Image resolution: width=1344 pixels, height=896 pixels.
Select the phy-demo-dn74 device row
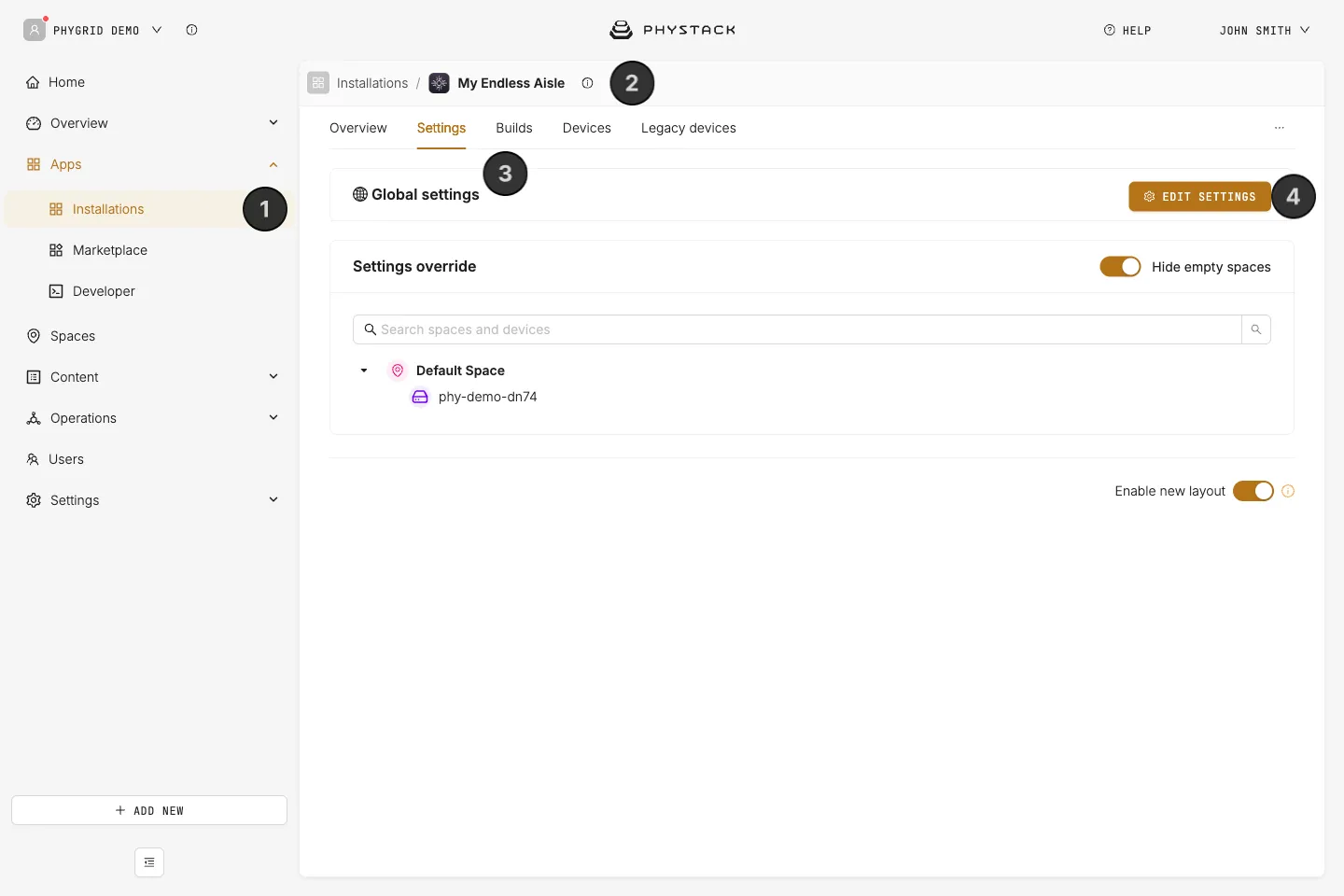[487, 397]
